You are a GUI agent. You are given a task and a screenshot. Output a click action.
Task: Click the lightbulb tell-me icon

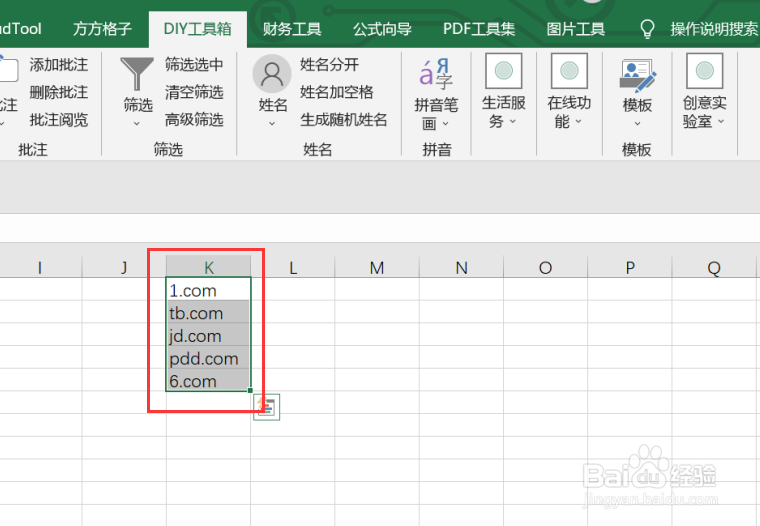[x=648, y=29]
